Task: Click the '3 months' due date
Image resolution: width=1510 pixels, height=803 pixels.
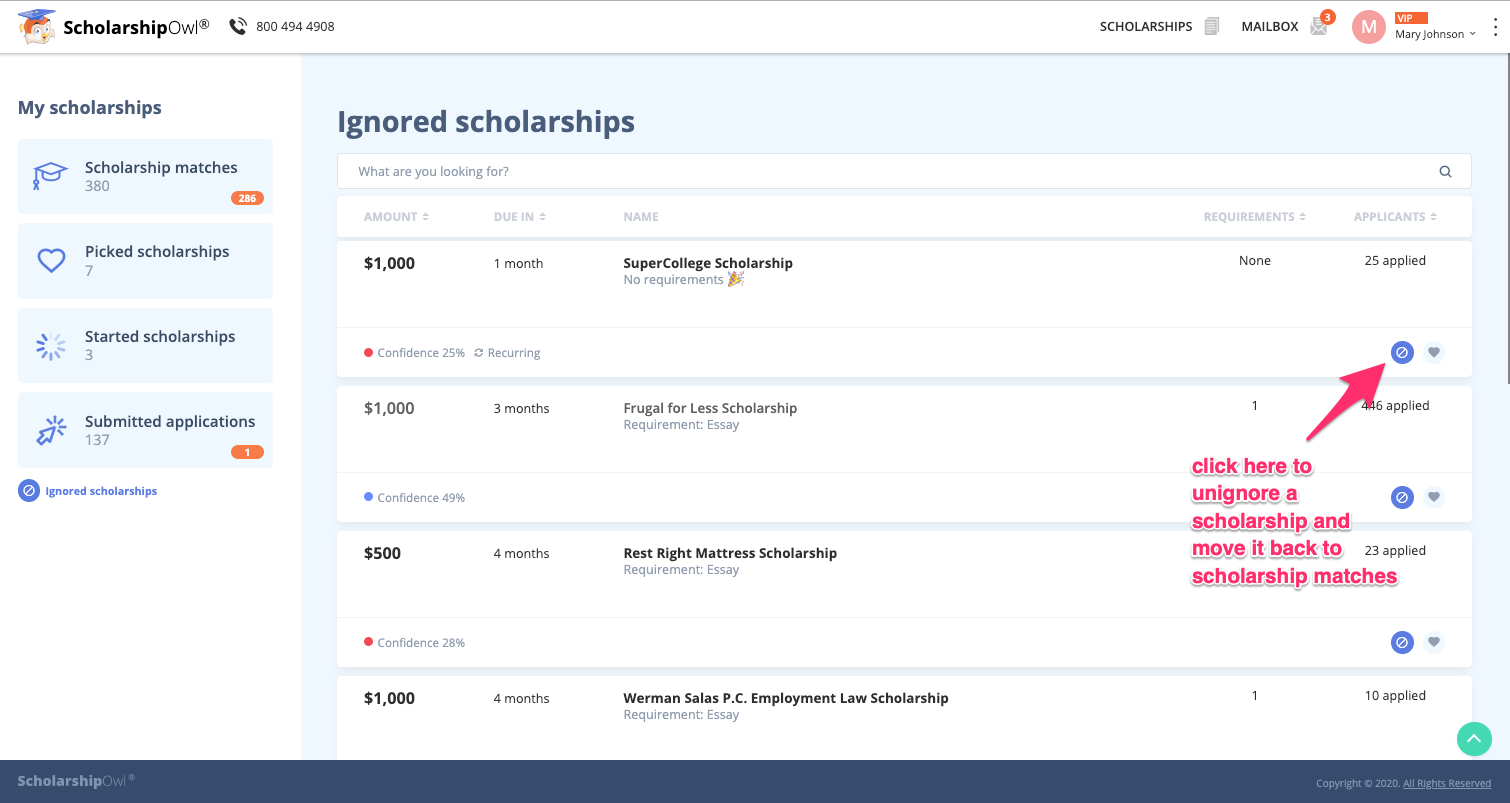Action: pyautogui.click(x=521, y=409)
